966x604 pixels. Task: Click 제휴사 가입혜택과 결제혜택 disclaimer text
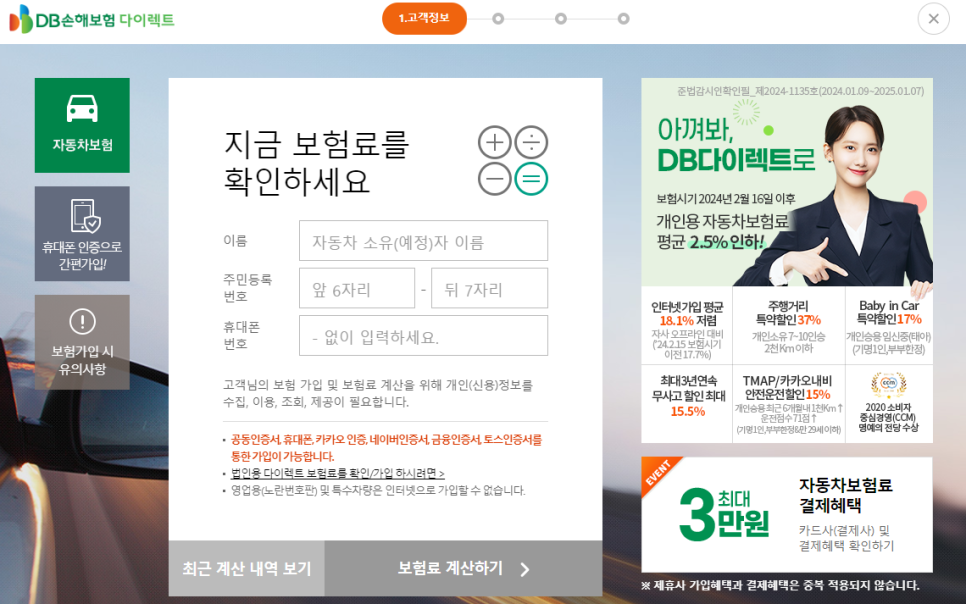tap(780, 585)
